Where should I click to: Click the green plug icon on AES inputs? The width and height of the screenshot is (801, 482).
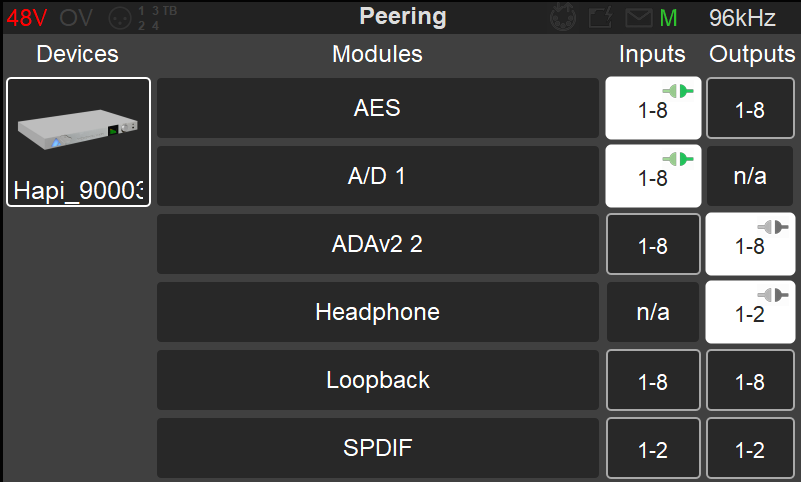678,91
